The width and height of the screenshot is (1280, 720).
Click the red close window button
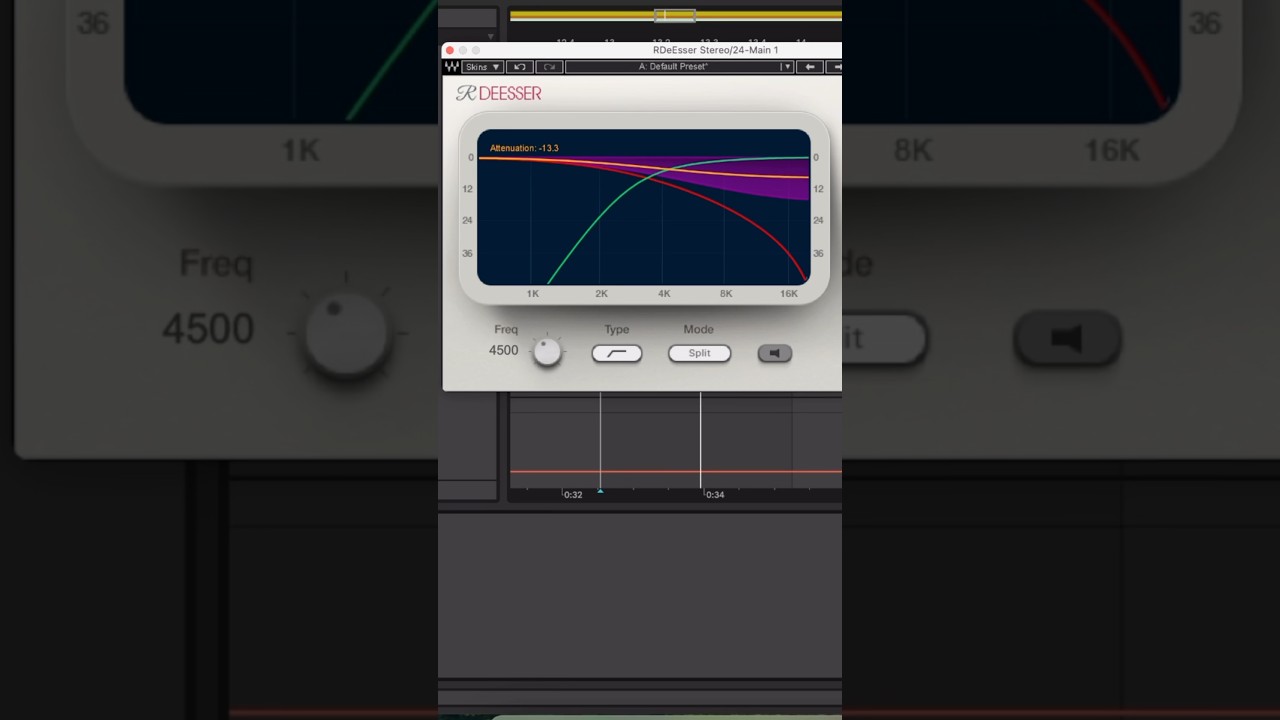pyautogui.click(x=450, y=50)
